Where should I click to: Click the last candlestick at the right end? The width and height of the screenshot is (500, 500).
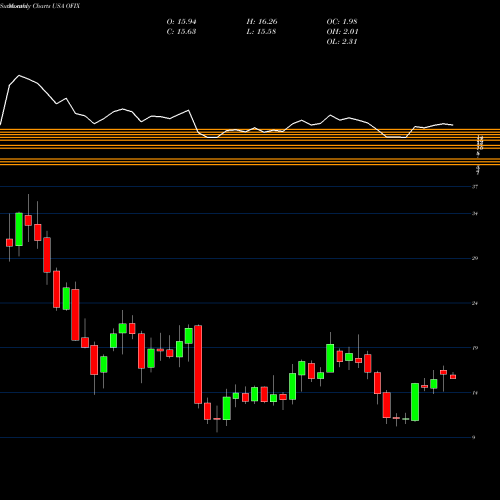tap(453, 376)
